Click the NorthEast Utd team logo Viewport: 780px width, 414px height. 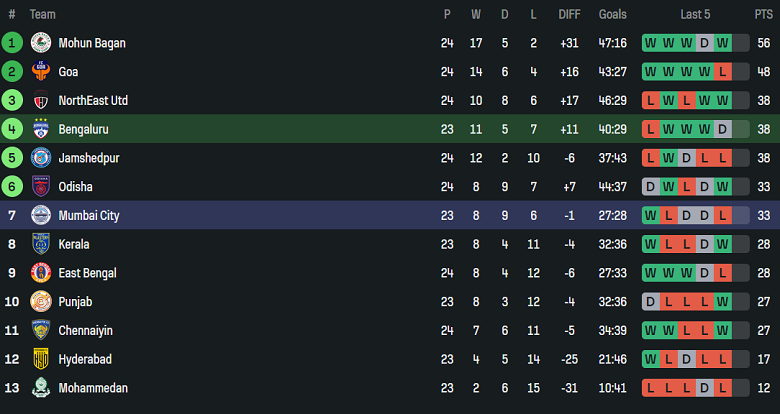click(x=41, y=101)
